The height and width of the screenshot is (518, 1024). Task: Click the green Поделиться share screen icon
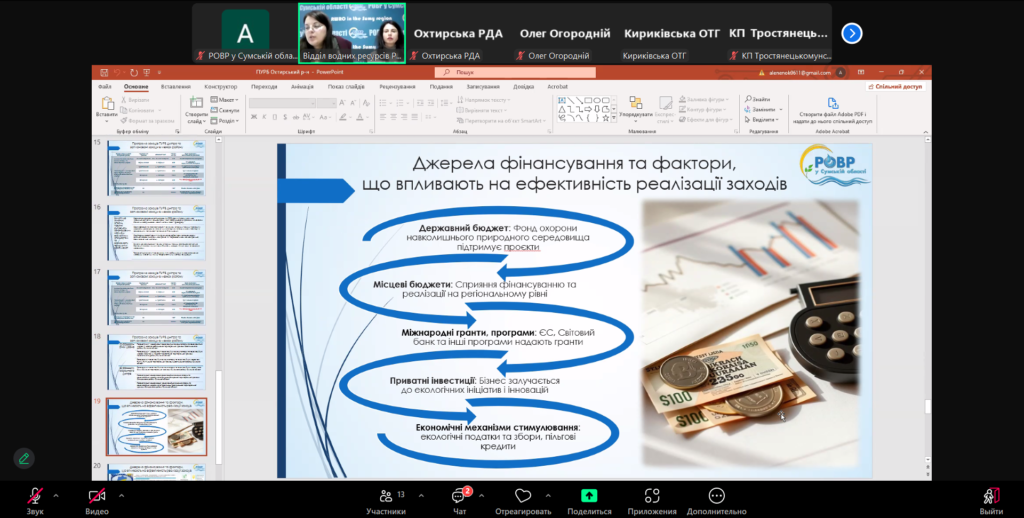pyautogui.click(x=589, y=496)
